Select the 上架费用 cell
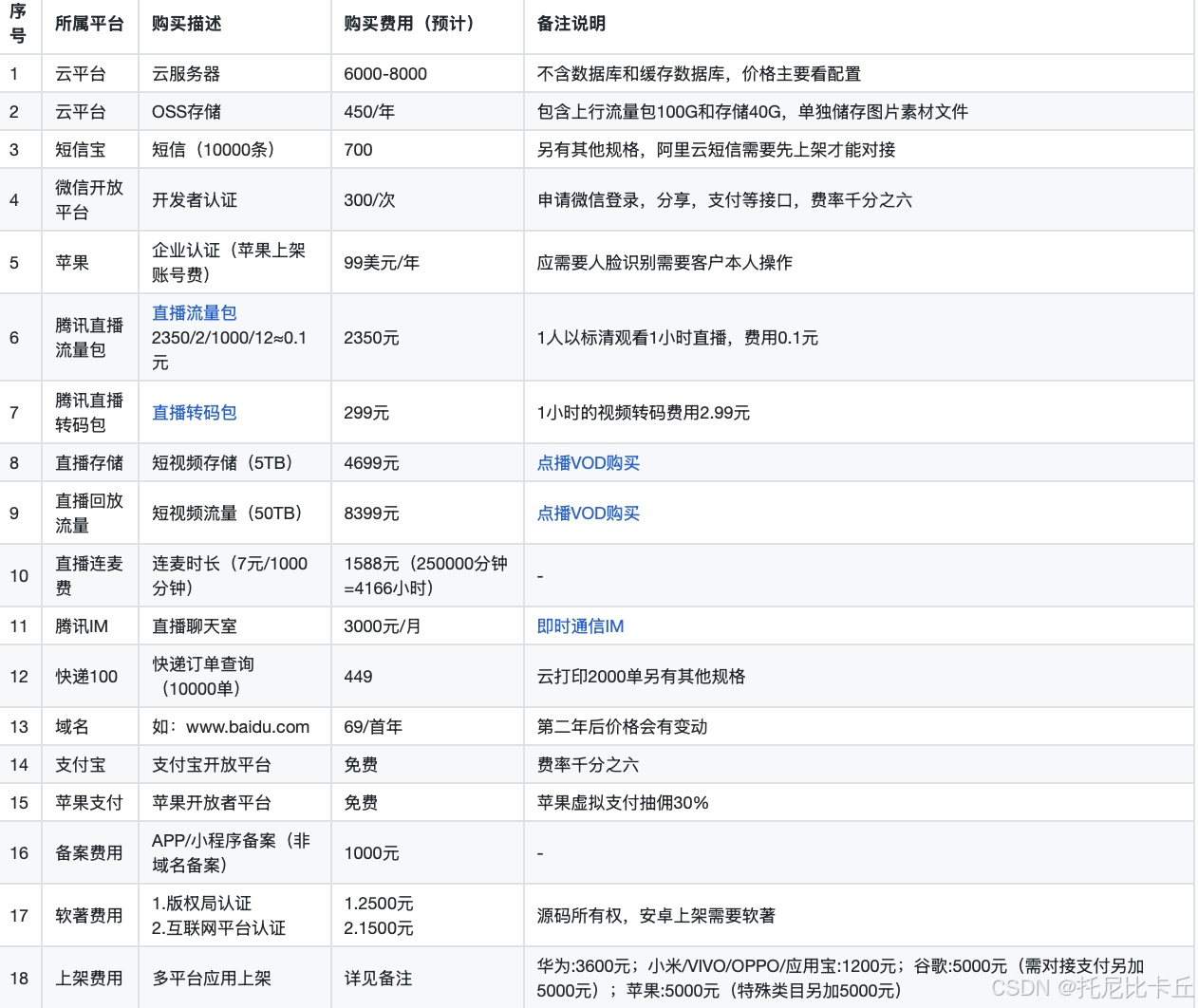This screenshot has height=1008, width=1198. pos(89,978)
